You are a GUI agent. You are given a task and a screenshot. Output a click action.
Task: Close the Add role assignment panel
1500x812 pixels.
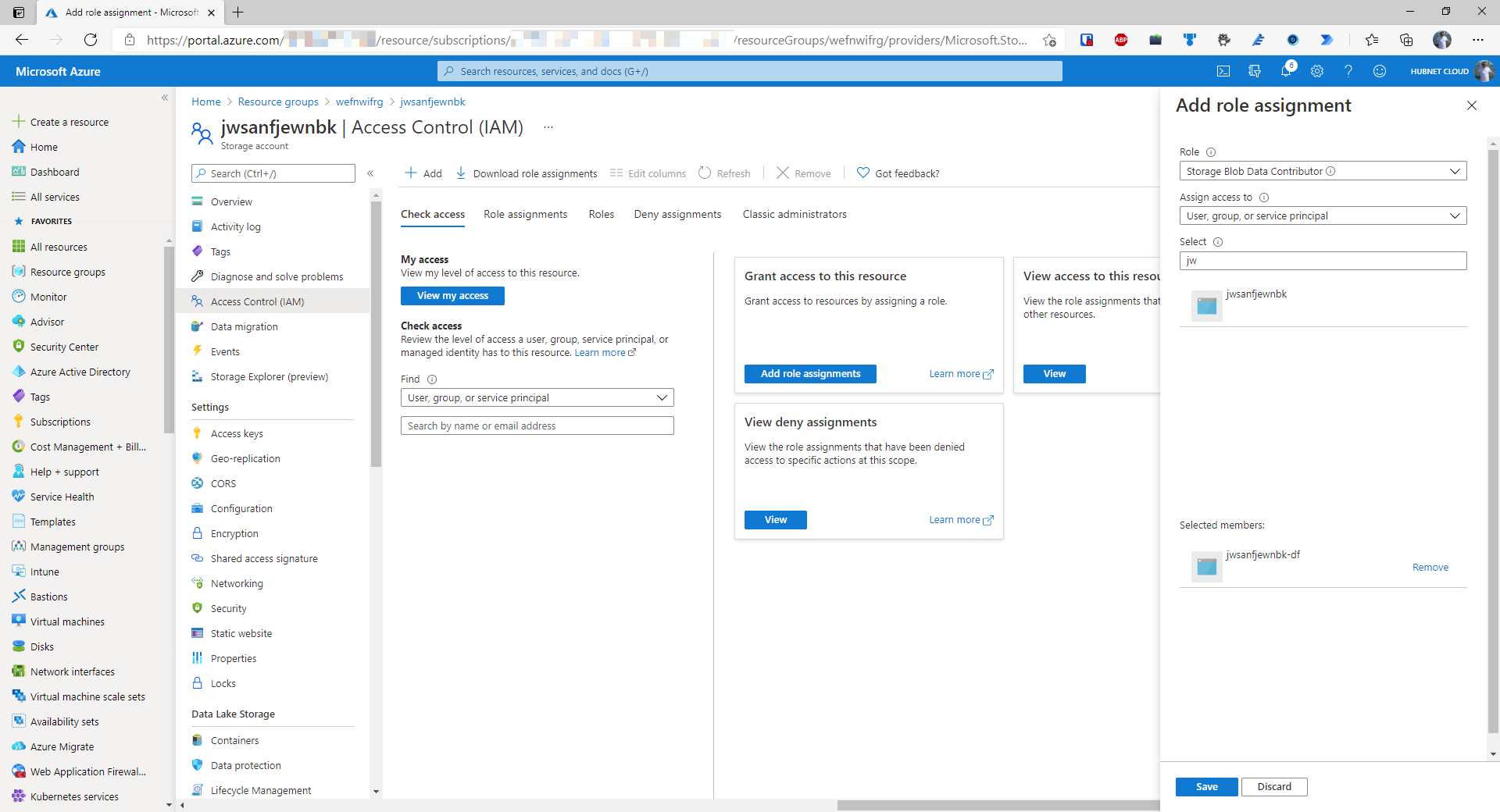point(1472,105)
